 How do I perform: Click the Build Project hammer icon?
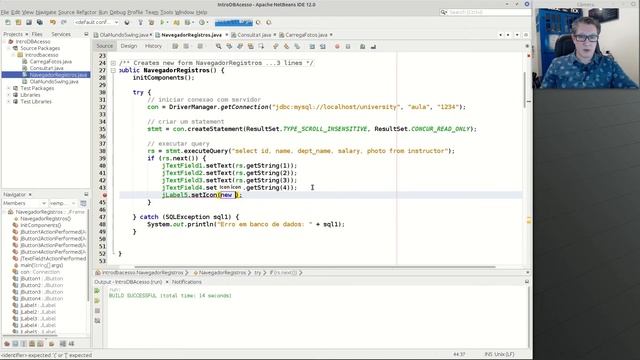140,22
